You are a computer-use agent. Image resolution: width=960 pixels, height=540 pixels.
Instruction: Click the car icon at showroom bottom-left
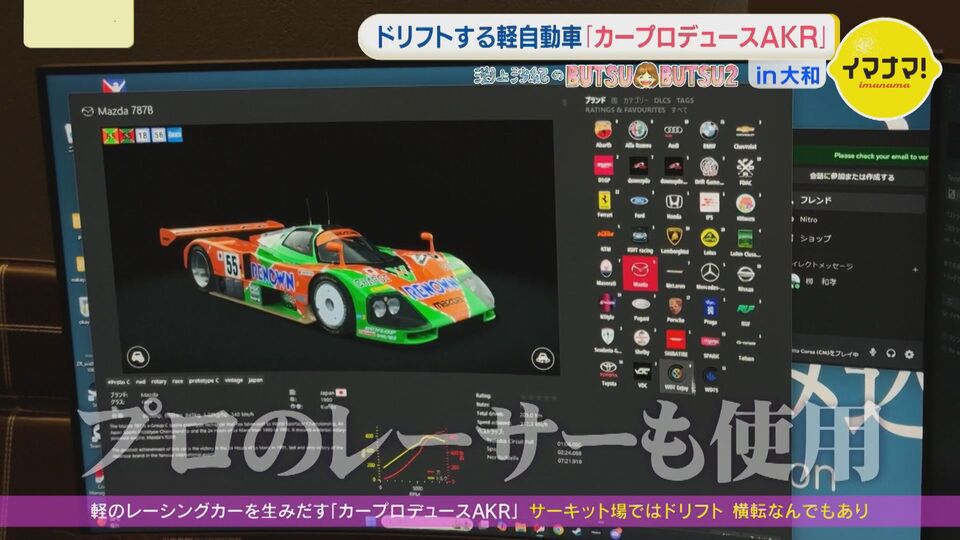(x=138, y=356)
